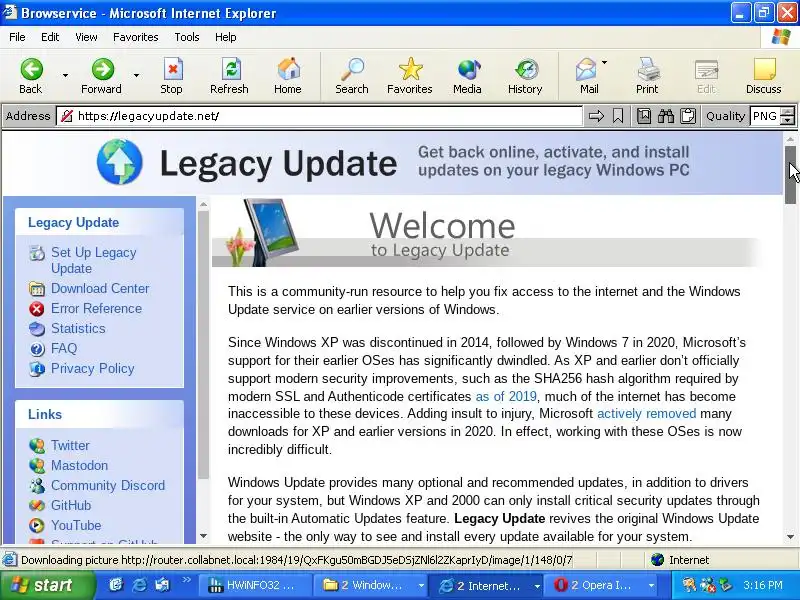This screenshot has height=600, width=800.
Task: Open the Twitter link
Action: click(70, 445)
